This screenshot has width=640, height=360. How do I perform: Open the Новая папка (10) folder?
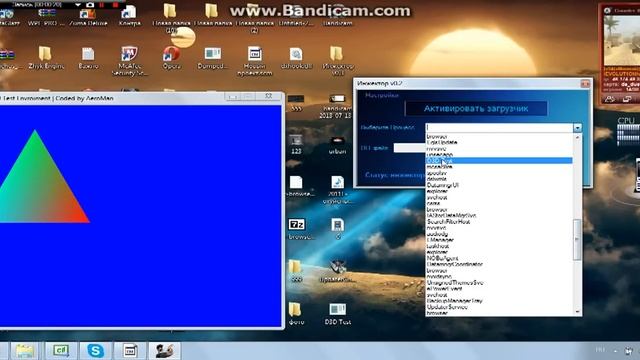pos(171,18)
